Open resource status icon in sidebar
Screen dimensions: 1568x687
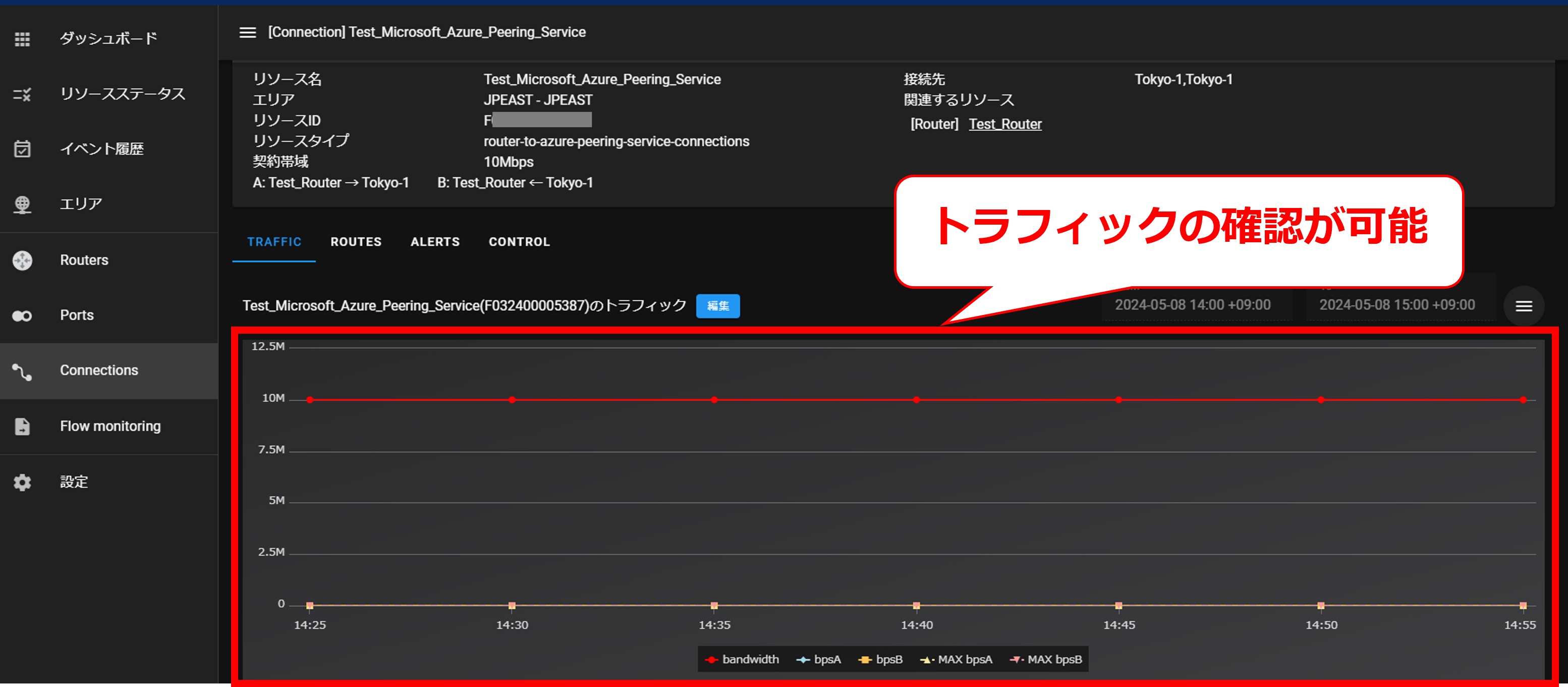pyautogui.click(x=23, y=94)
